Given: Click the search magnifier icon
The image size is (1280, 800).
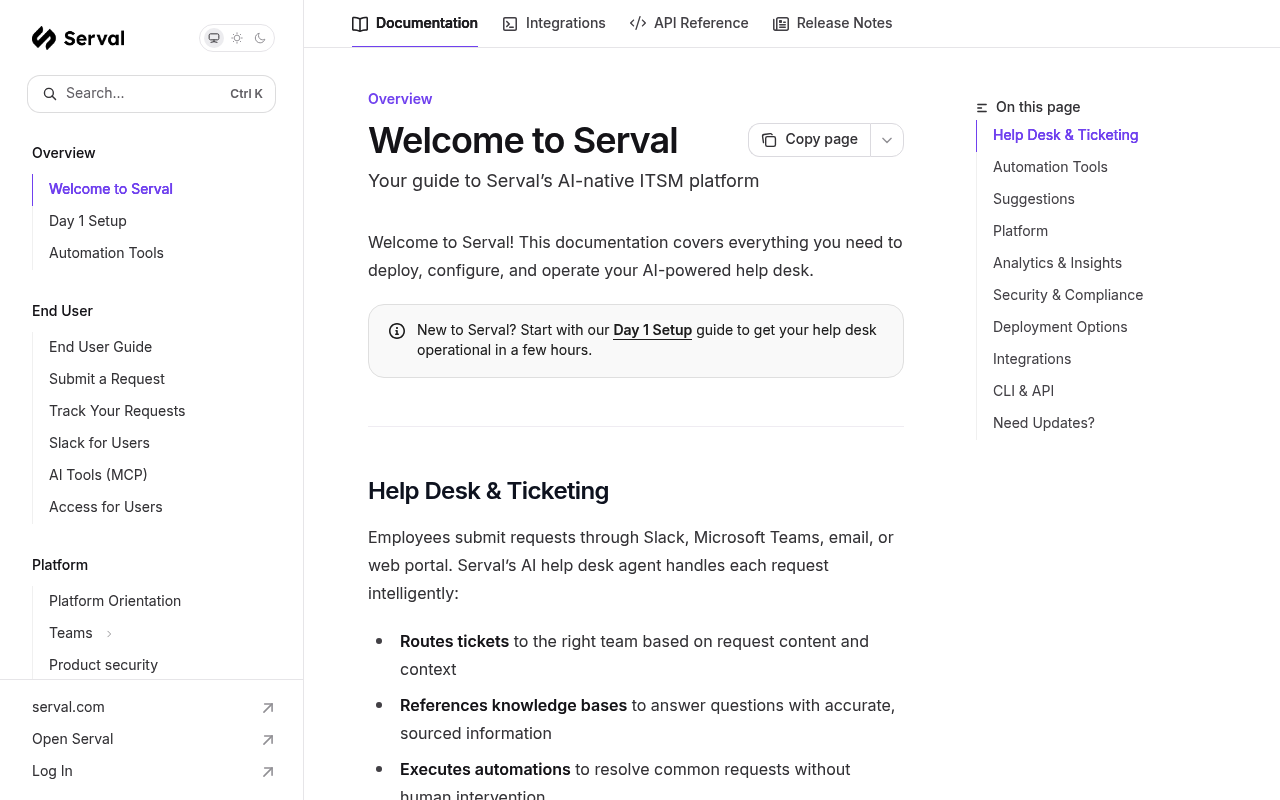Looking at the screenshot, I should point(50,94).
